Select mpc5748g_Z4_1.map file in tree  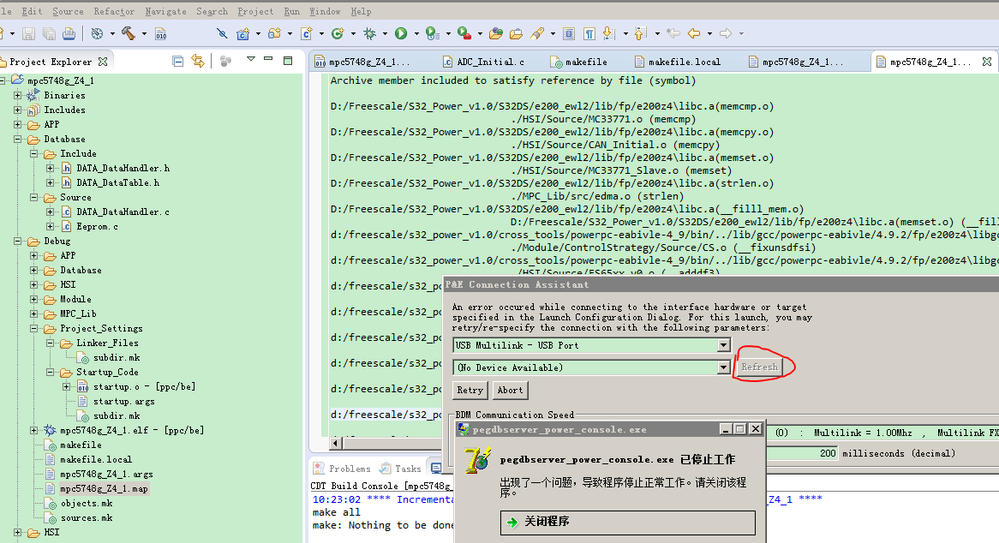[x=104, y=489]
